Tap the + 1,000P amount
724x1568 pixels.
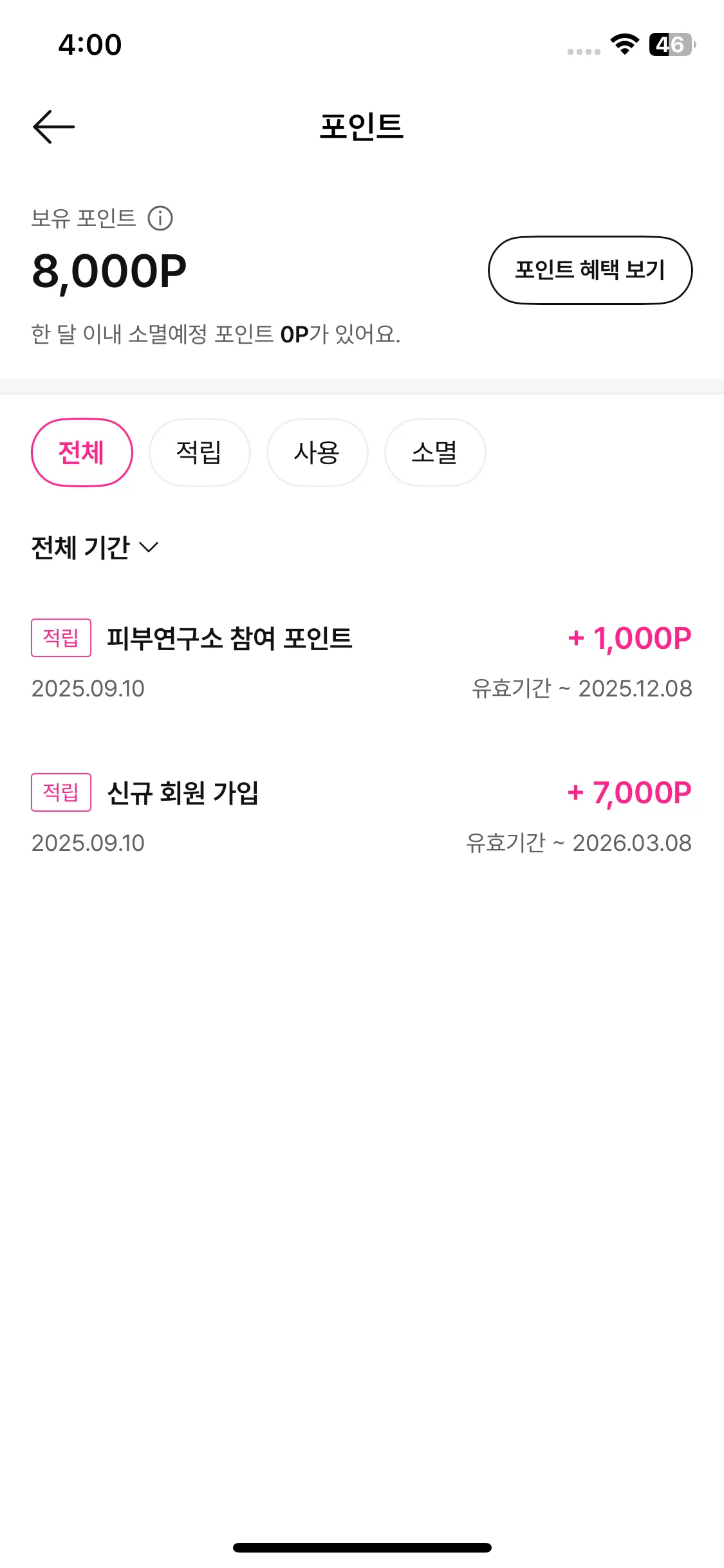(629, 639)
